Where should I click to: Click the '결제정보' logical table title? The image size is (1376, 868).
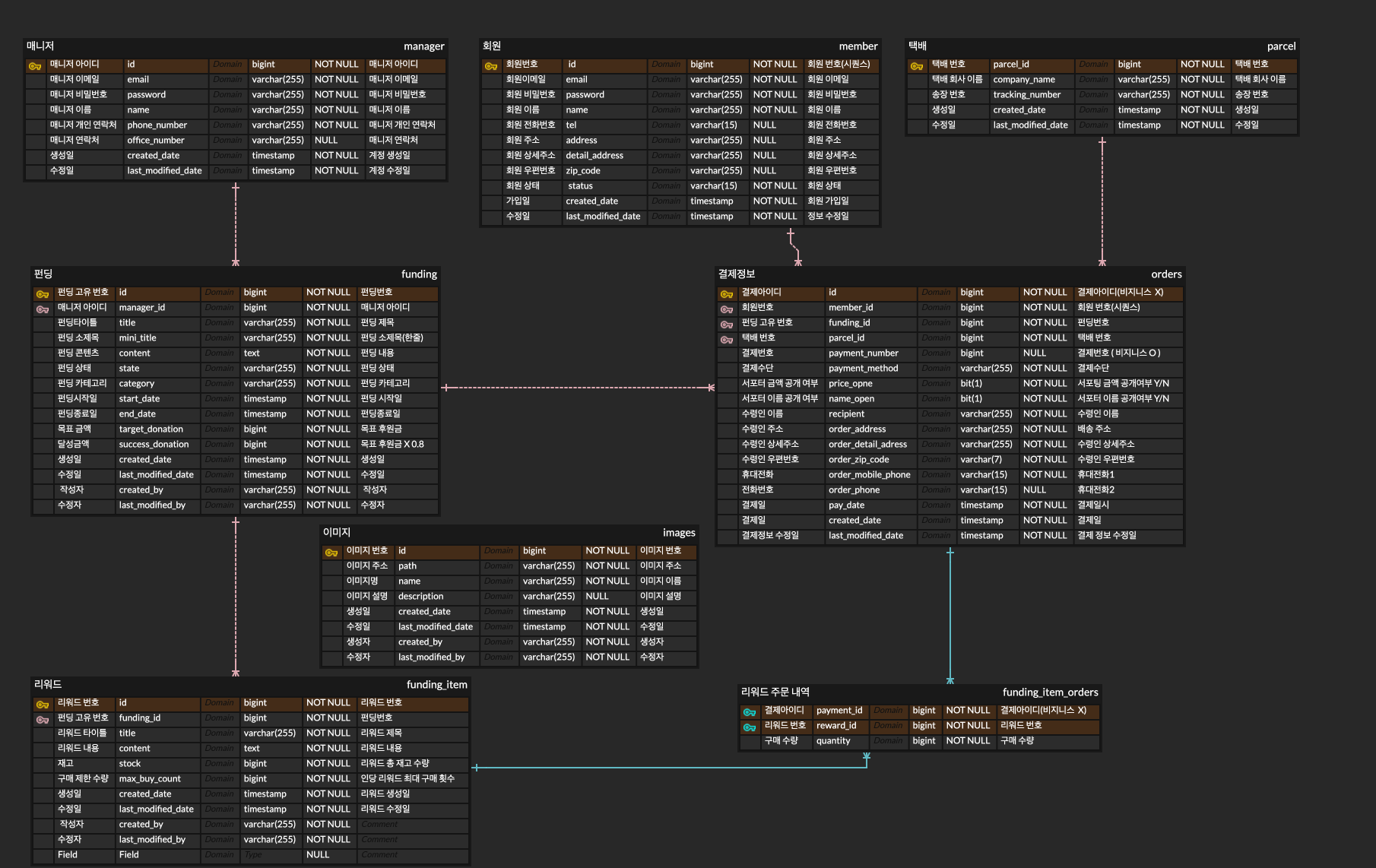click(737, 274)
